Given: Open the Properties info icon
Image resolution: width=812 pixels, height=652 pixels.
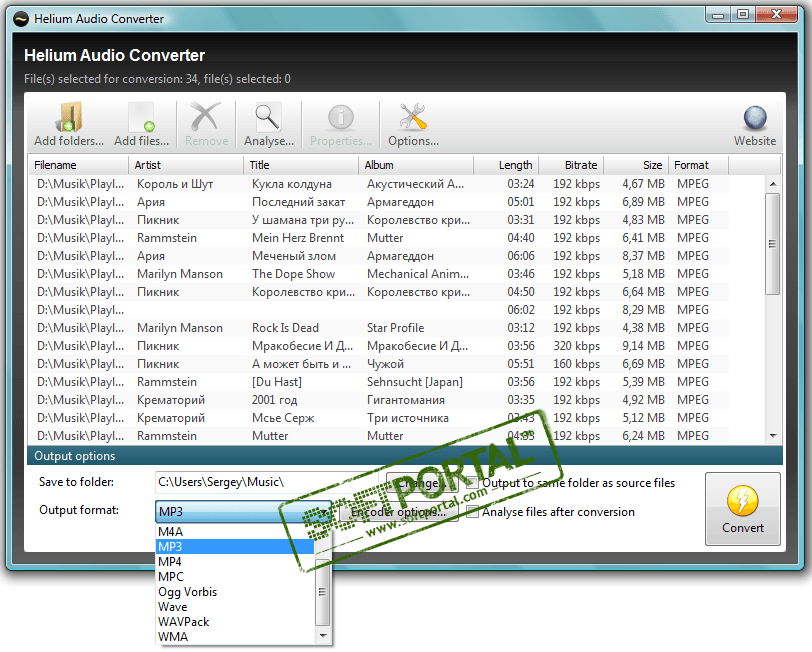Looking at the screenshot, I should [x=340, y=124].
